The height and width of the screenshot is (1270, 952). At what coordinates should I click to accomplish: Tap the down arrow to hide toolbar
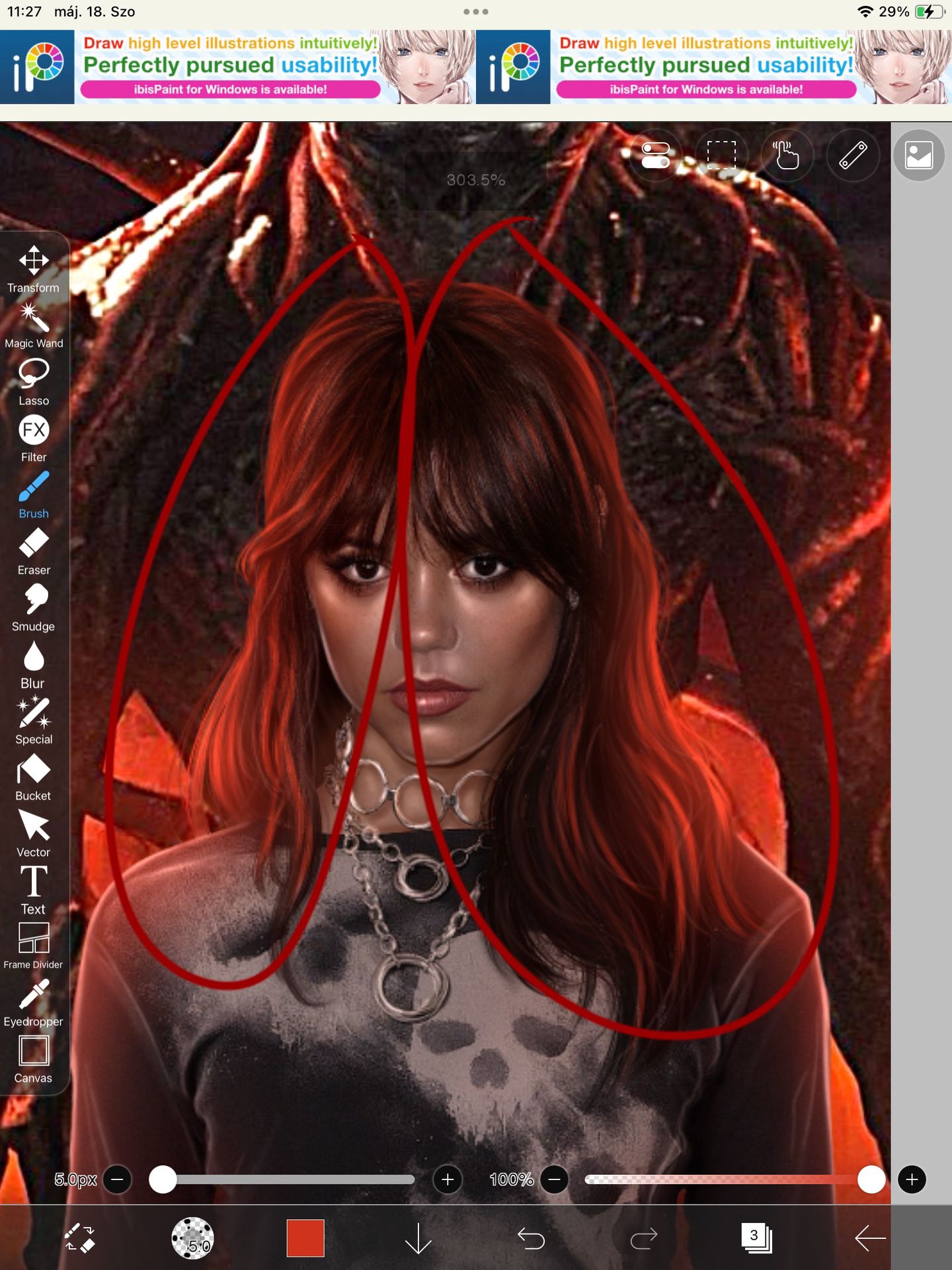[x=418, y=1238]
